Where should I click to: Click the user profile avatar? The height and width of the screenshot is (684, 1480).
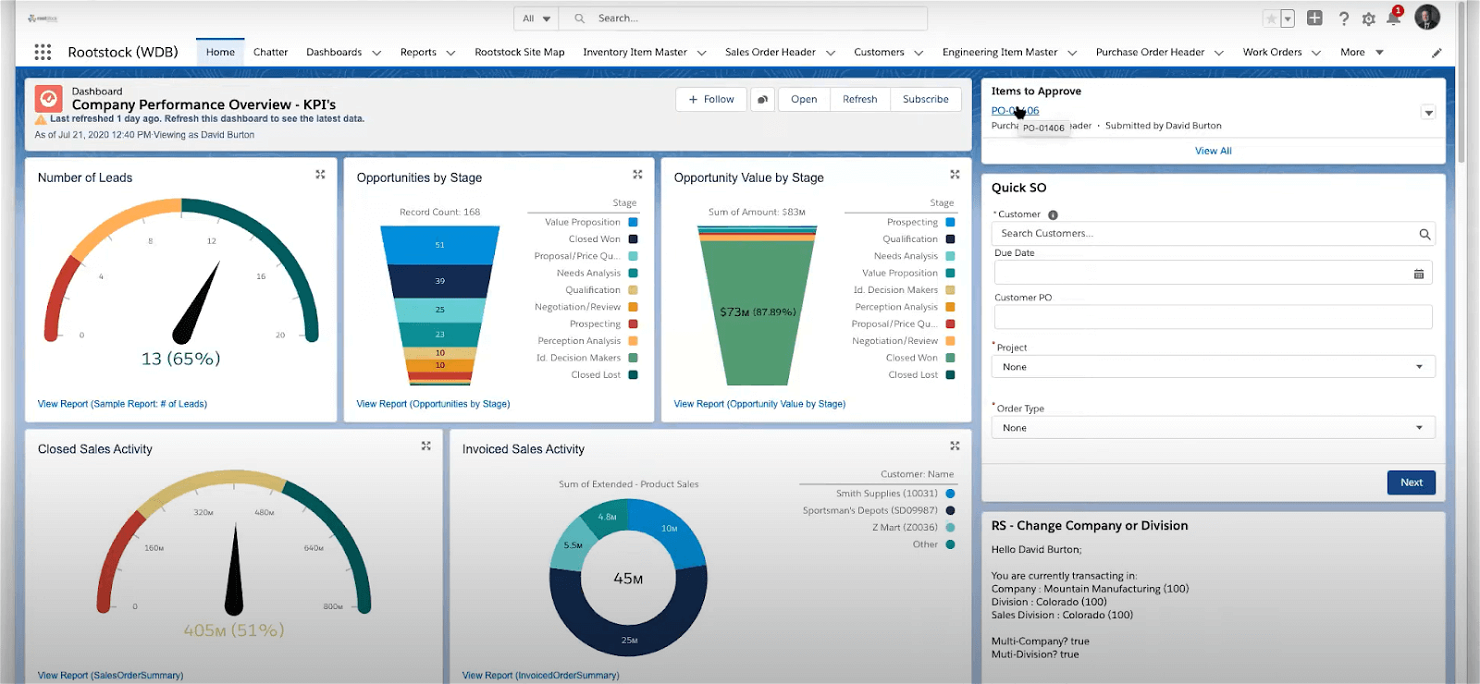(x=1427, y=17)
